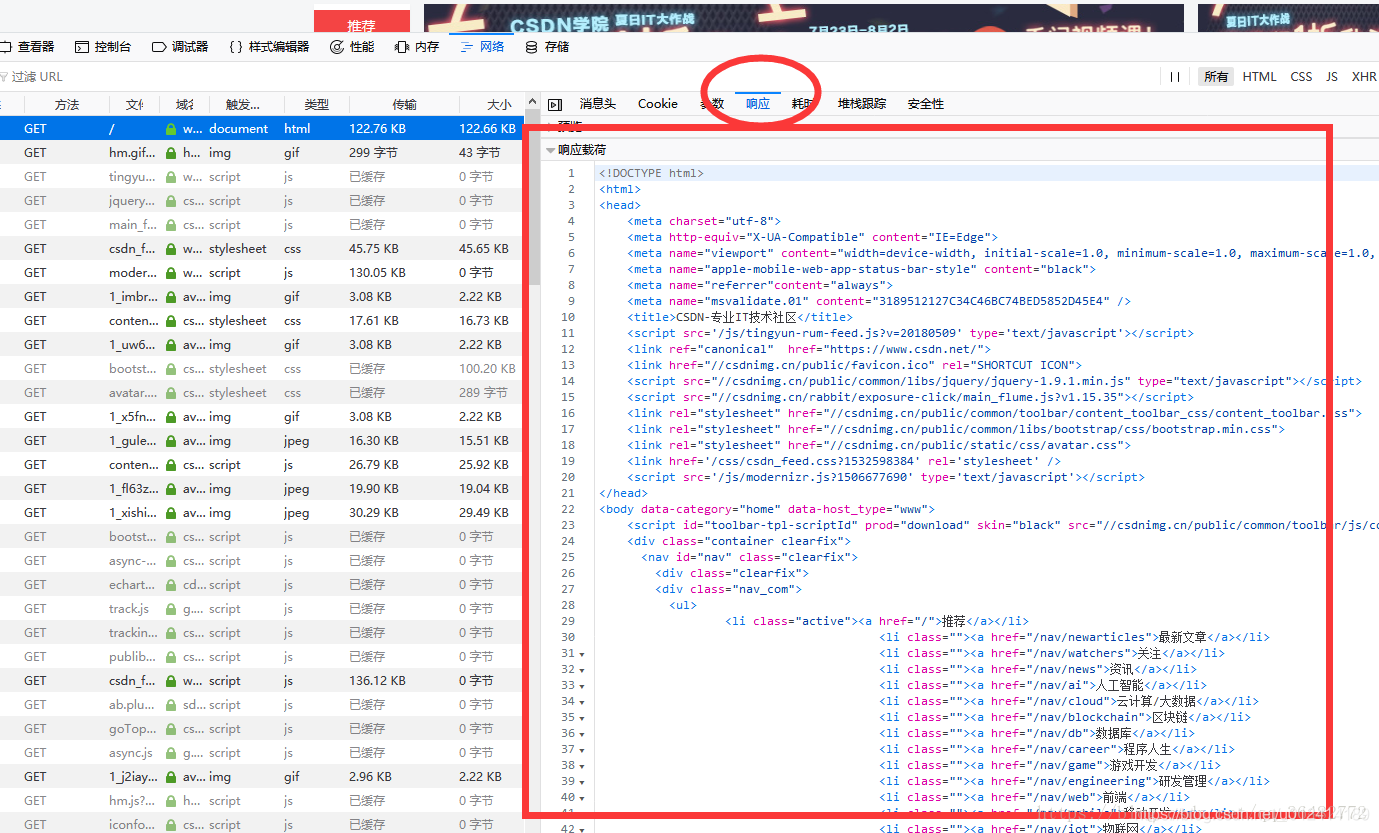Select the track.js request row
1379x833 pixels.
click(x=262, y=609)
